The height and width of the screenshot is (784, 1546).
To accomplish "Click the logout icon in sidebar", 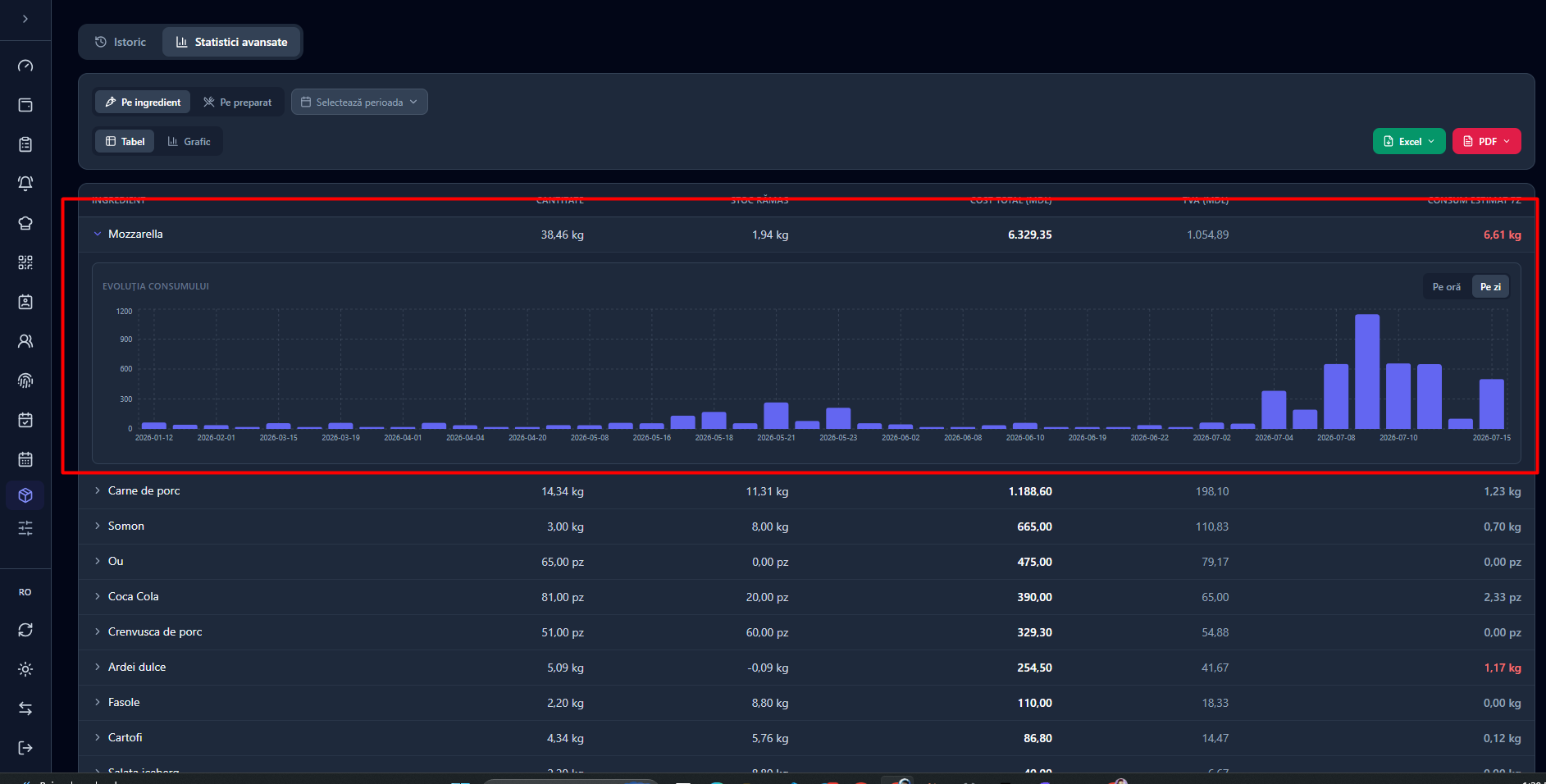I will (25, 748).
